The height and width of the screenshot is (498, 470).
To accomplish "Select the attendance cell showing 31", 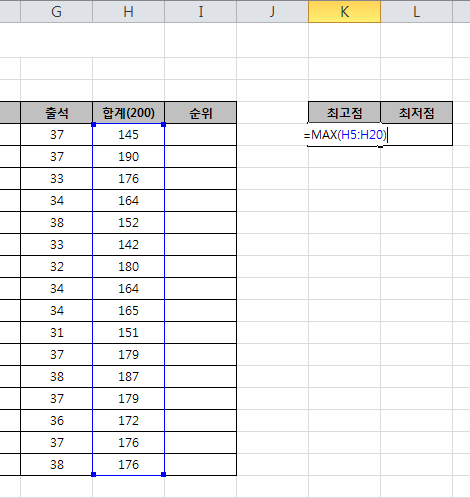I will pyautogui.click(x=56, y=333).
